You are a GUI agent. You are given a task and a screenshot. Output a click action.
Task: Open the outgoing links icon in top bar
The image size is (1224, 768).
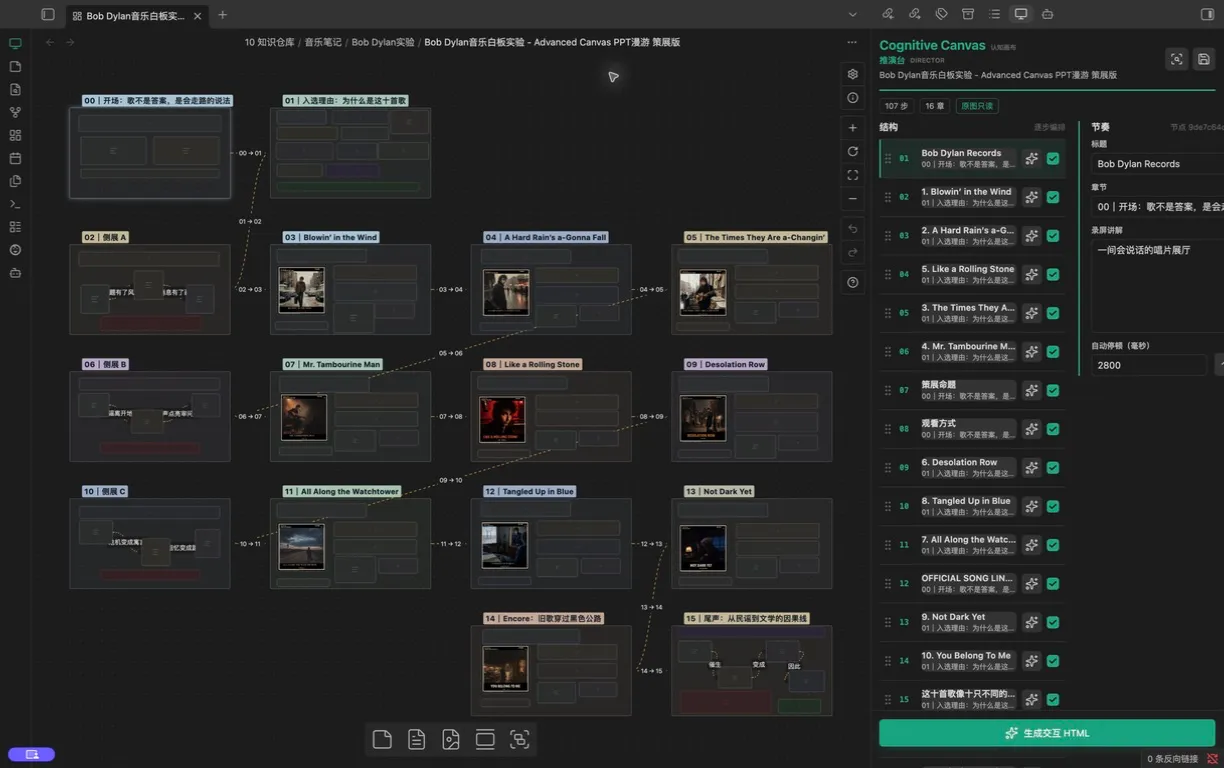[x=915, y=14]
